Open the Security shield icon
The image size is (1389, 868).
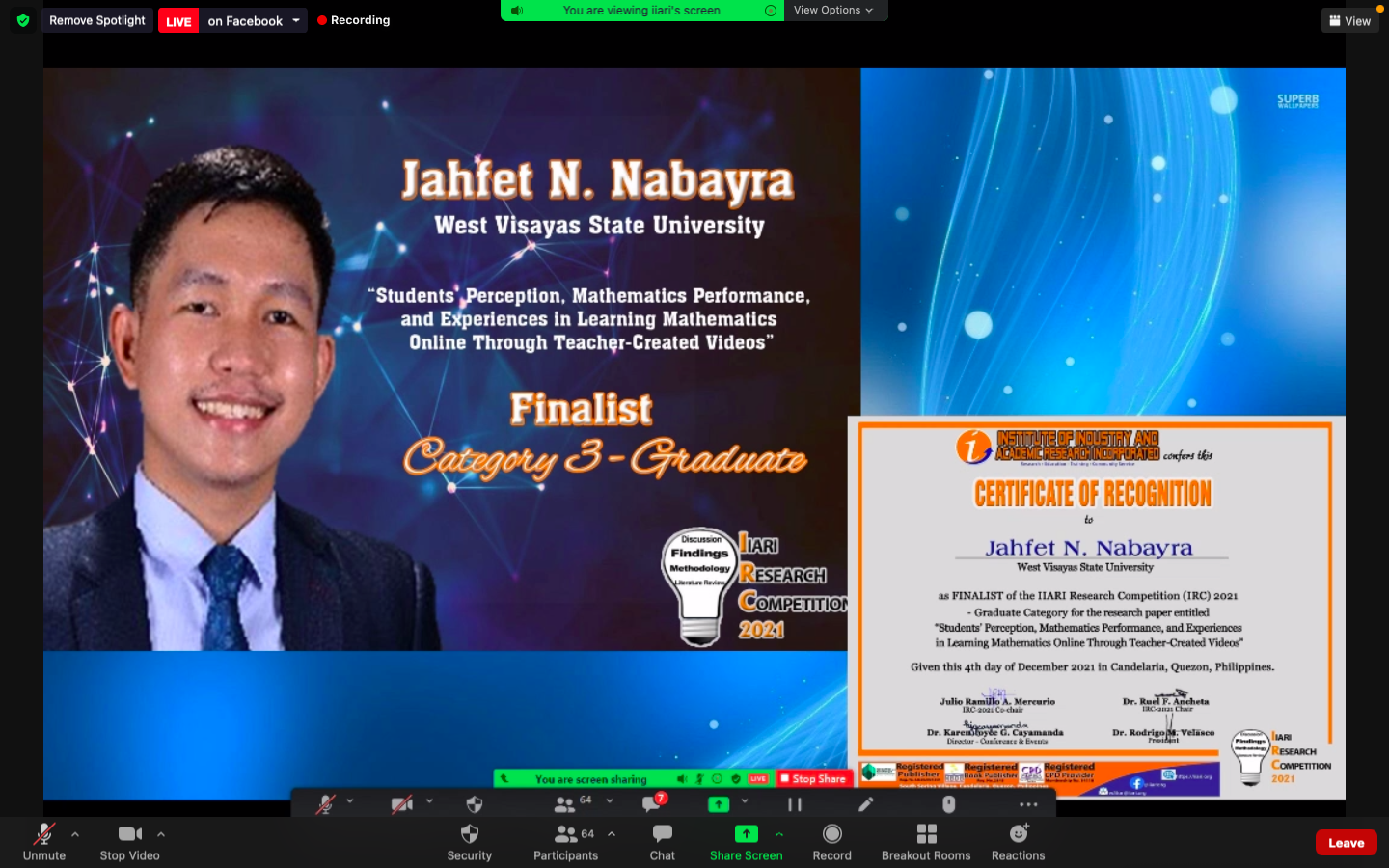click(469, 834)
